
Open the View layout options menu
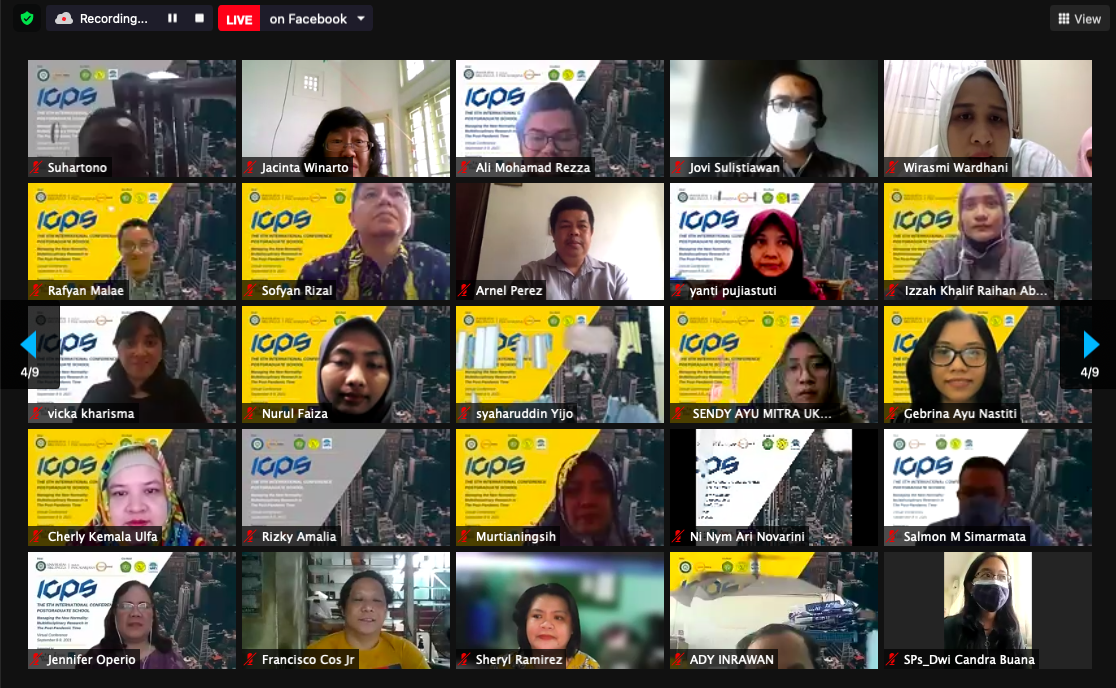pos(1079,18)
